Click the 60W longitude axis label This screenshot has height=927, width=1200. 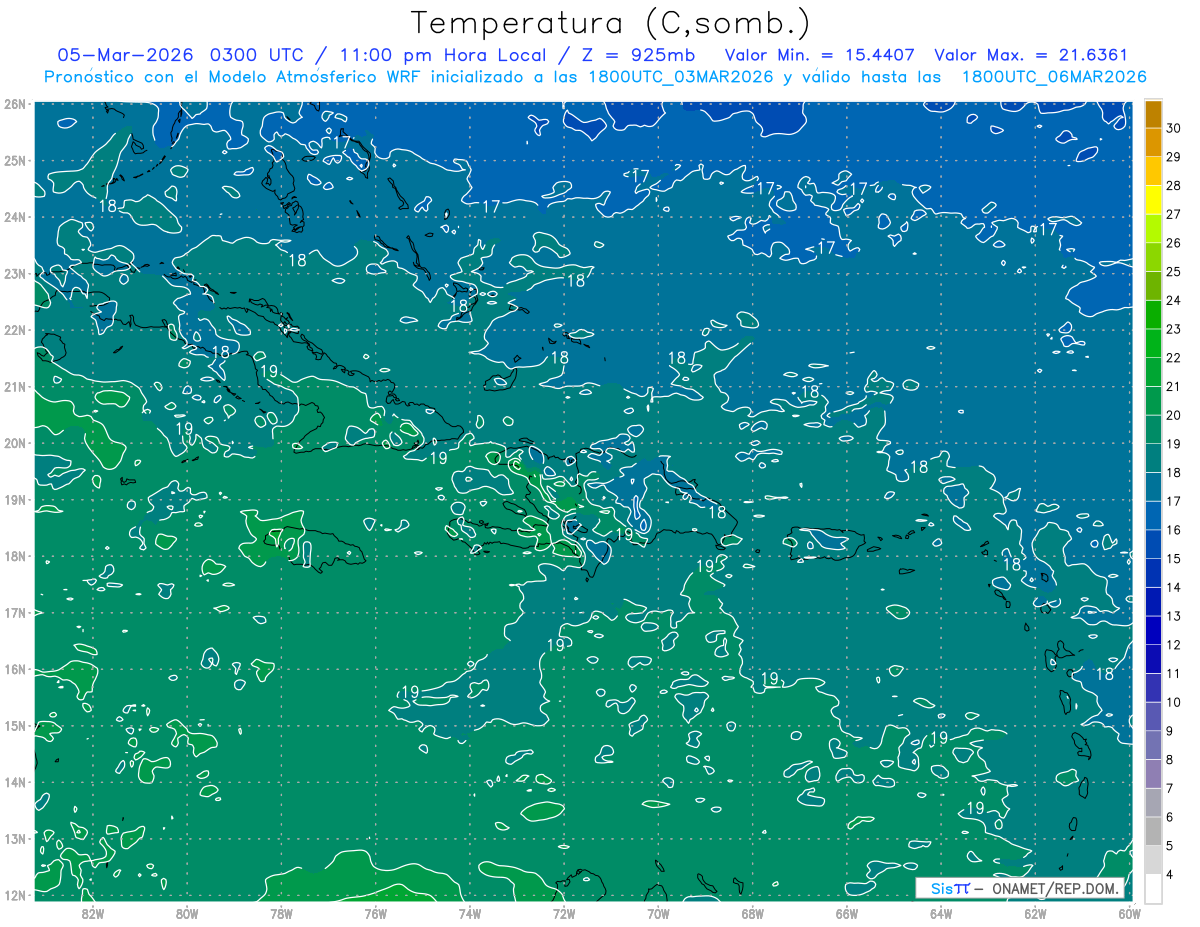point(1130,914)
